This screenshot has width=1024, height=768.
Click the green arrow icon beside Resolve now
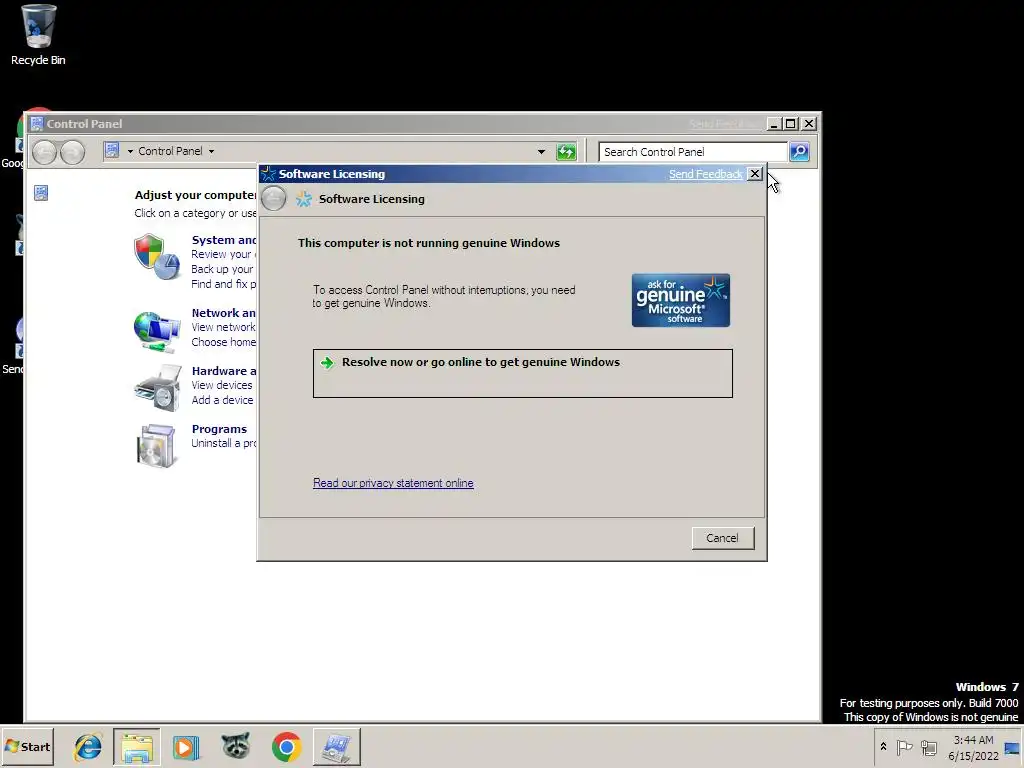327,362
